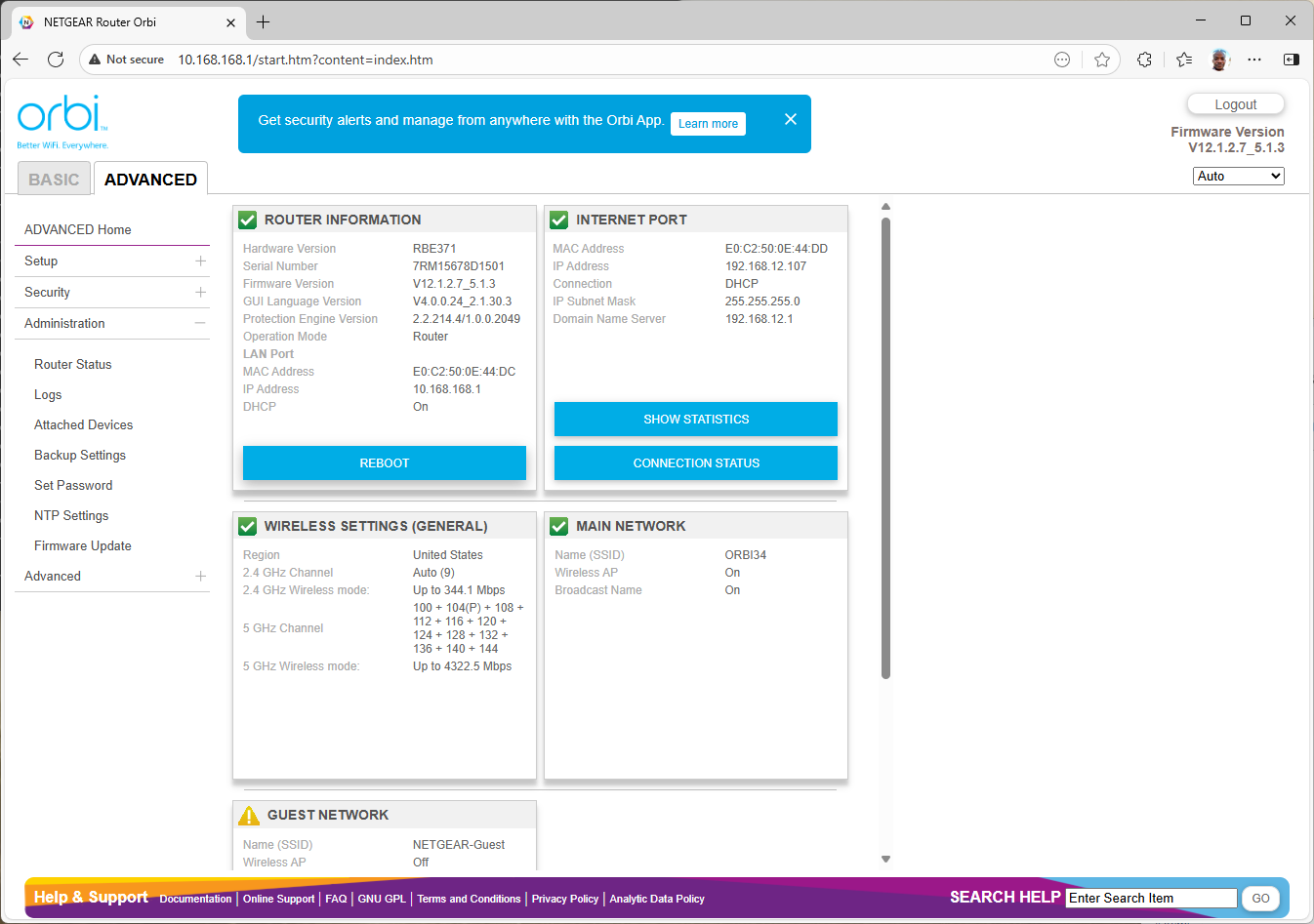
Task: Open browser Settings and more menu
Action: tap(1254, 60)
